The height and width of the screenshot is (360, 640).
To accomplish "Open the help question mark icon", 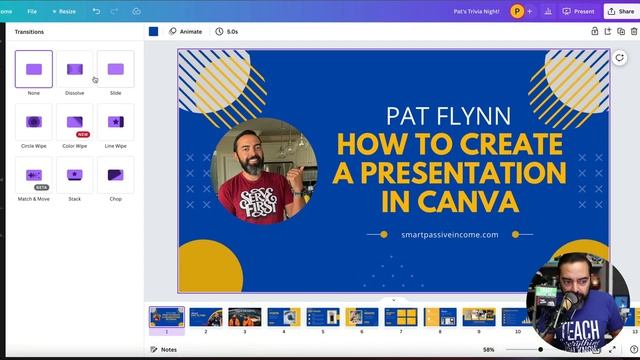I will click(x=634, y=349).
